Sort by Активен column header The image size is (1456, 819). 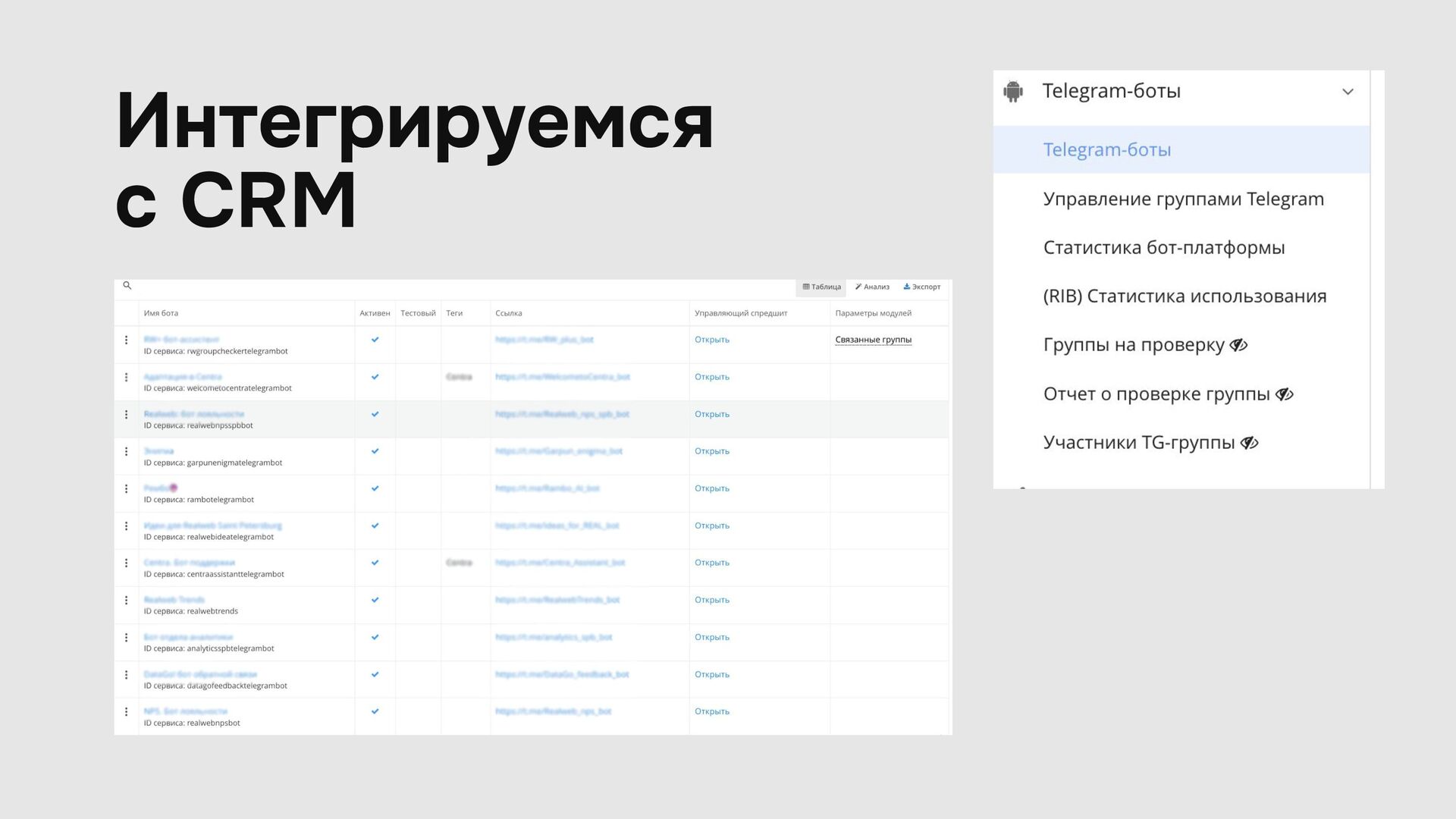pyautogui.click(x=375, y=313)
